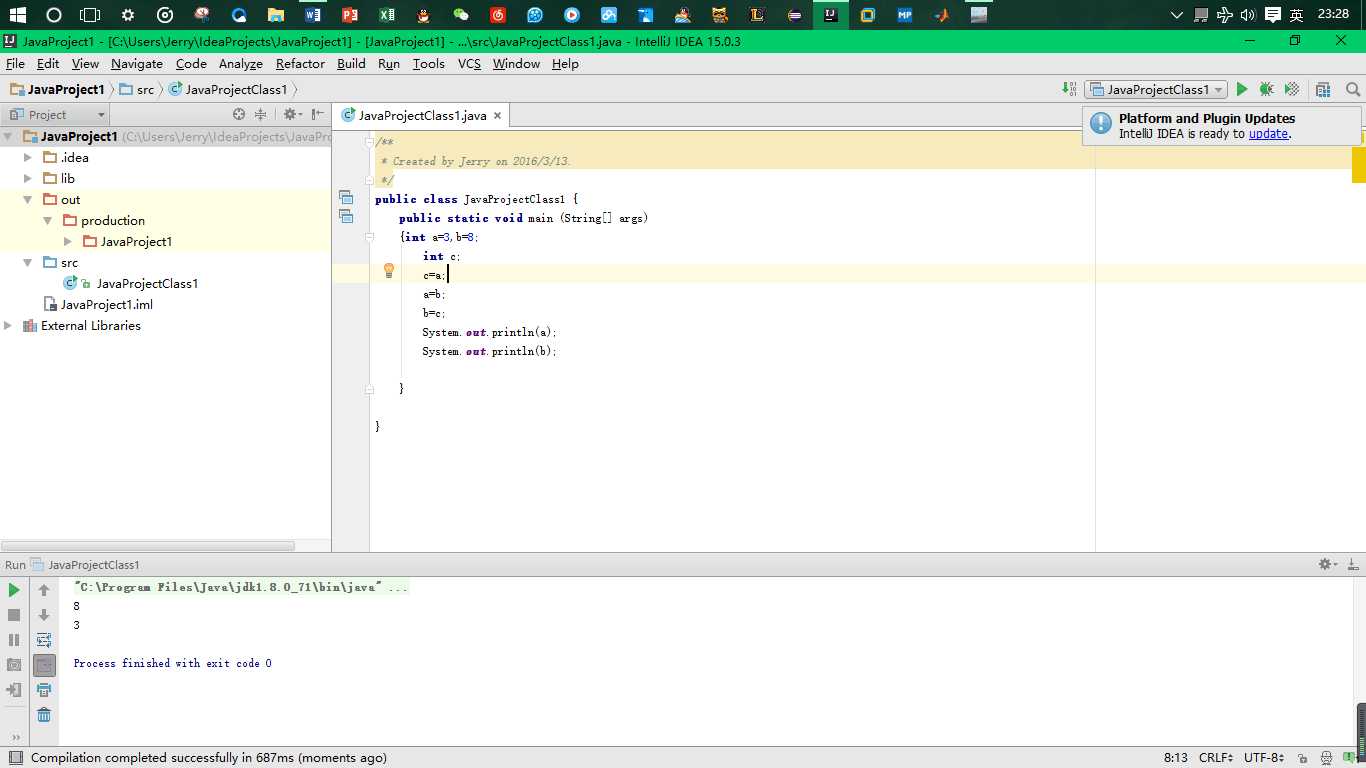Go down the stack trace in console

tap(44, 615)
